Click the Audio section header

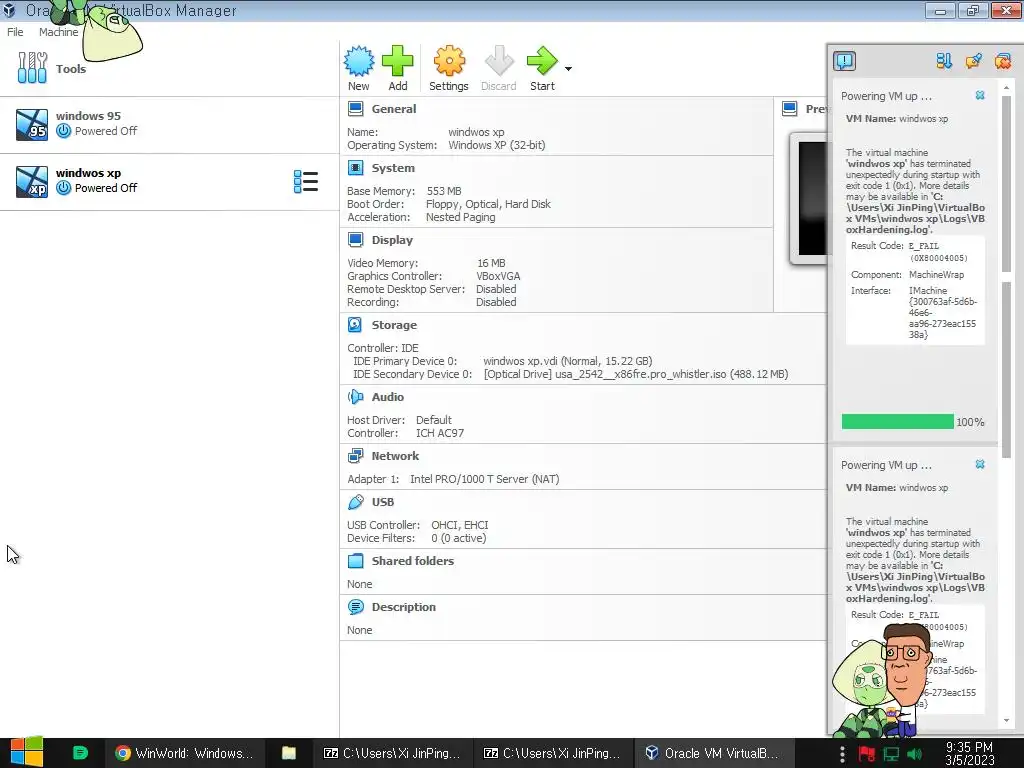(x=387, y=396)
